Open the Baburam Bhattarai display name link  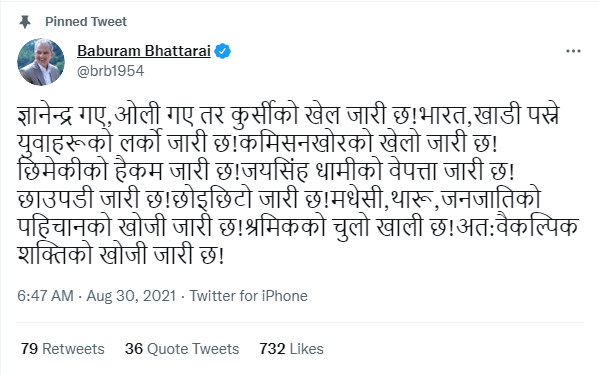(144, 51)
